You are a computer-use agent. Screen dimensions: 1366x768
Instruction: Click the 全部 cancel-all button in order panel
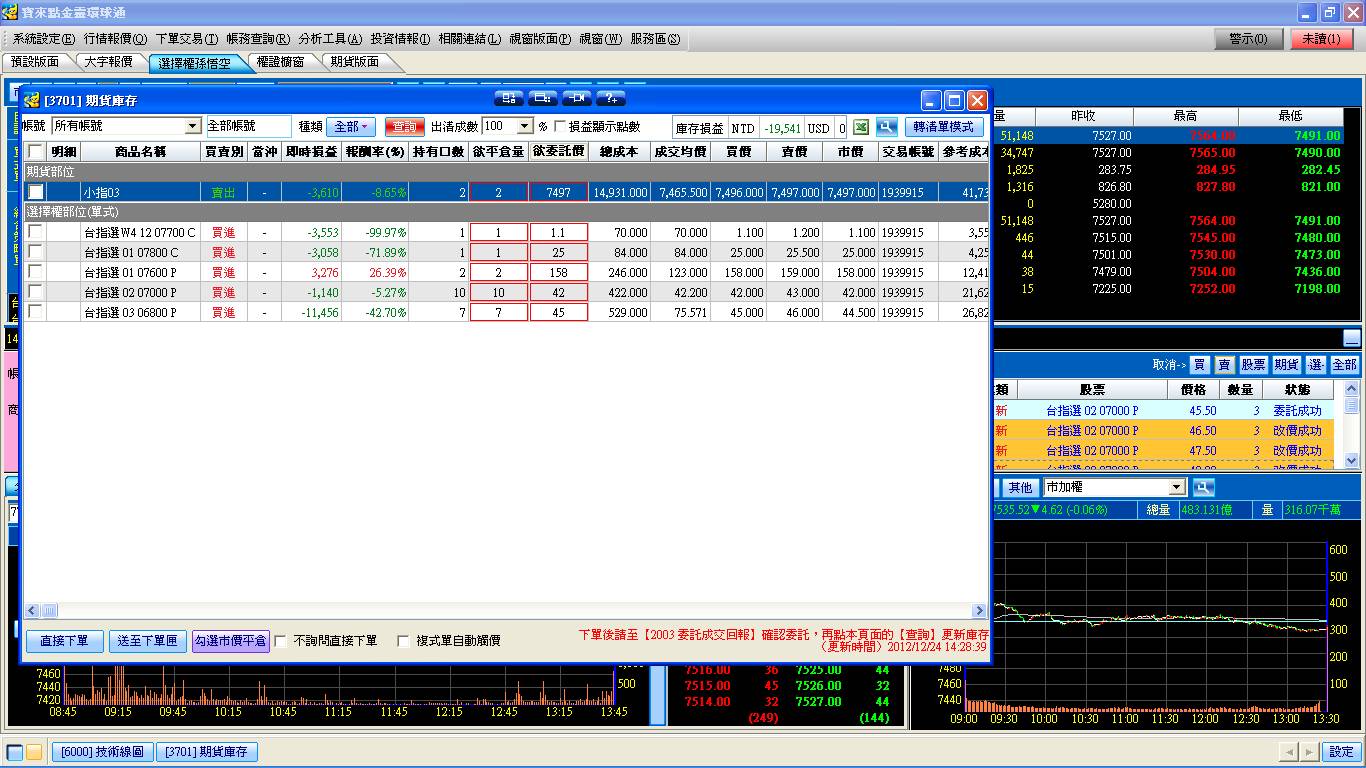point(1344,365)
